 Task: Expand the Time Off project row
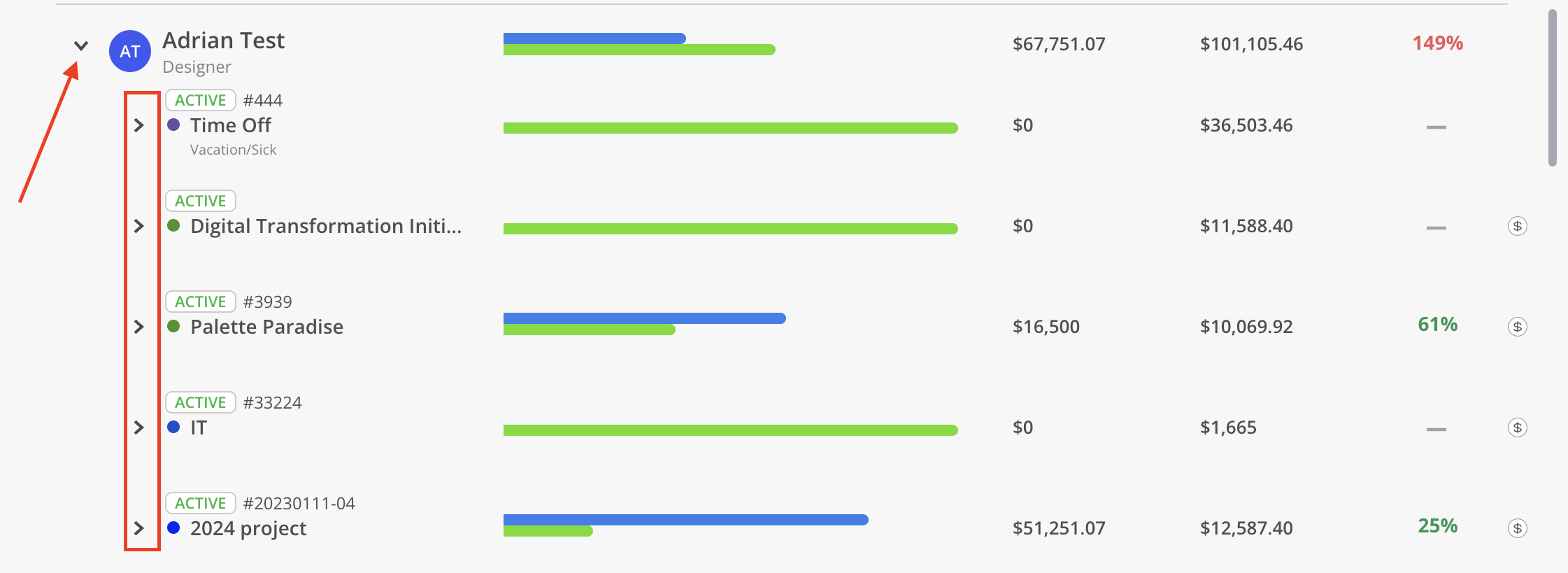click(138, 125)
